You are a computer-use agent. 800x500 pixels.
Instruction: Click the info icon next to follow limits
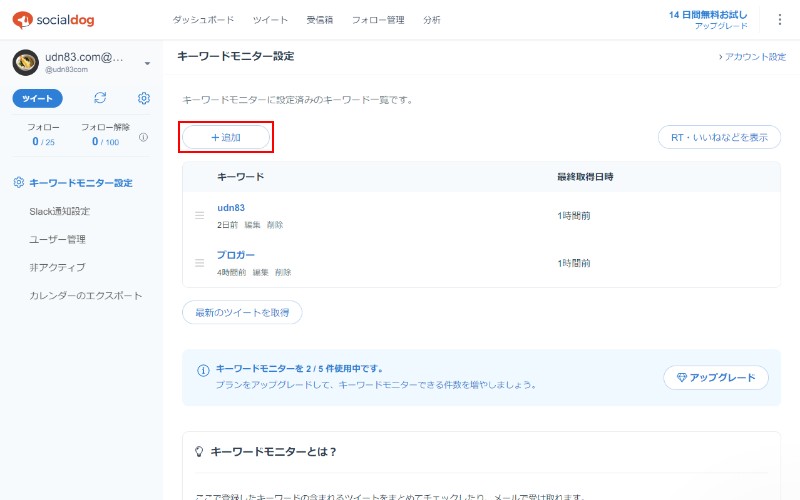click(x=143, y=137)
